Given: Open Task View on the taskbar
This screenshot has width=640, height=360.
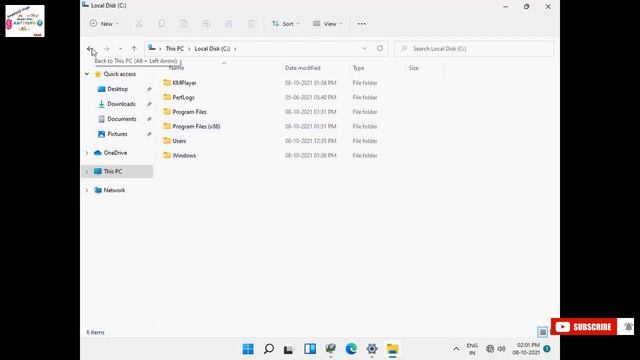Looking at the screenshot, I should click(x=289, y=349).
